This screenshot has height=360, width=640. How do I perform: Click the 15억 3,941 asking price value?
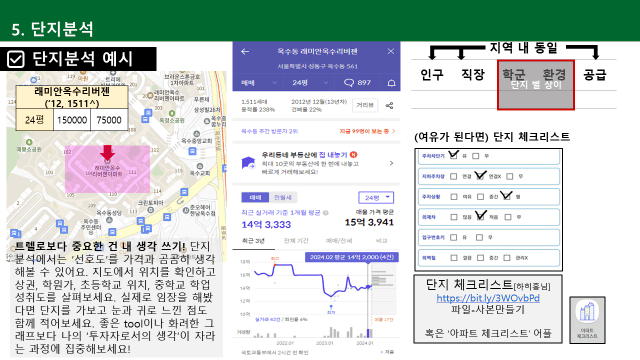click(x=369, y=222)
